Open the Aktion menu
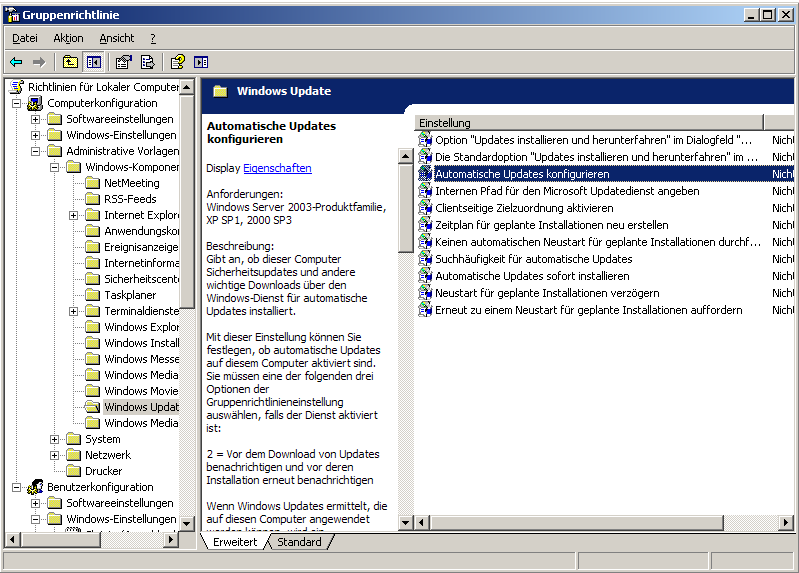 (68, 38)
